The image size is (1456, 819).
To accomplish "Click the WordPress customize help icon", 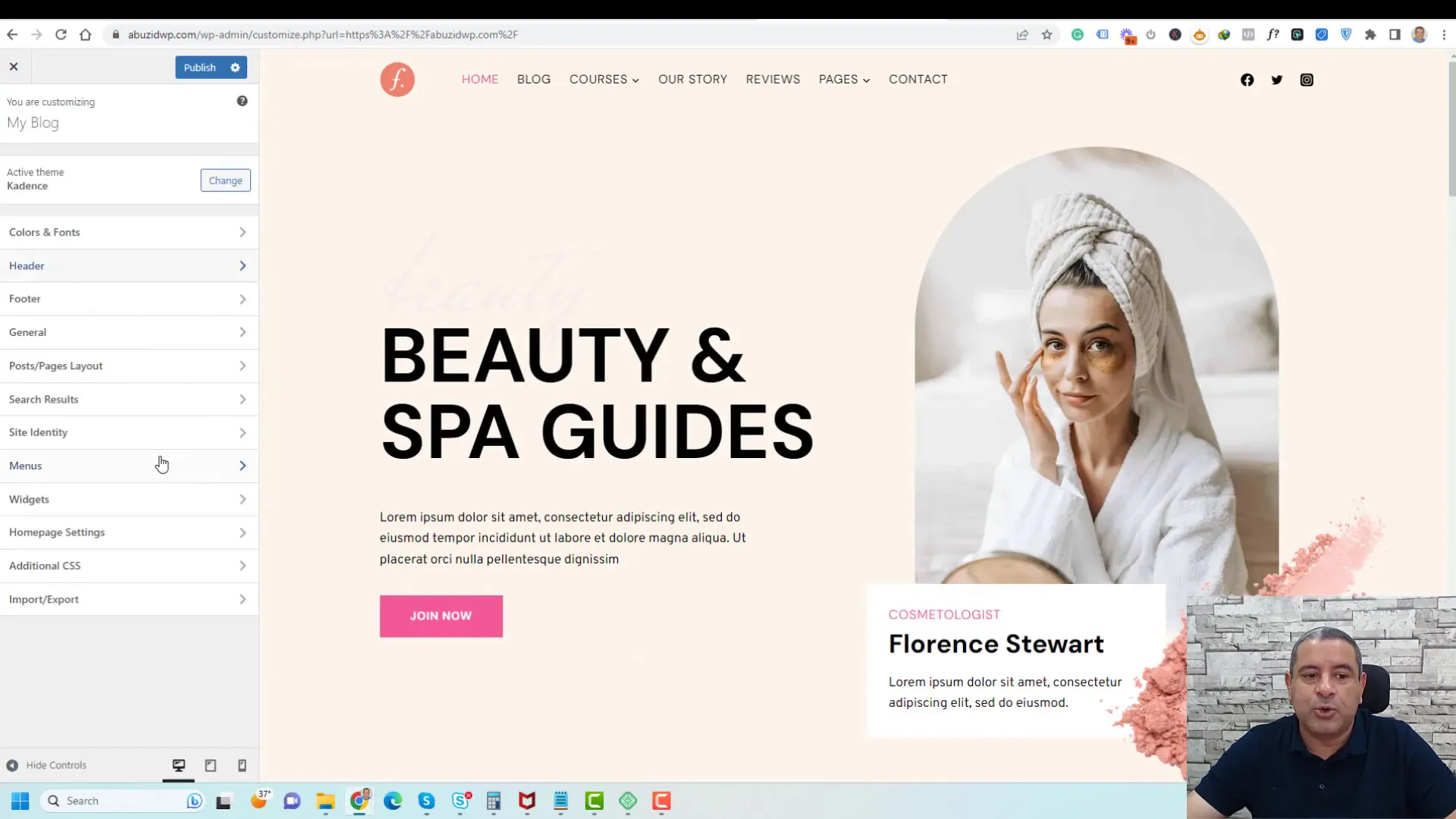I will coord(242,100).
